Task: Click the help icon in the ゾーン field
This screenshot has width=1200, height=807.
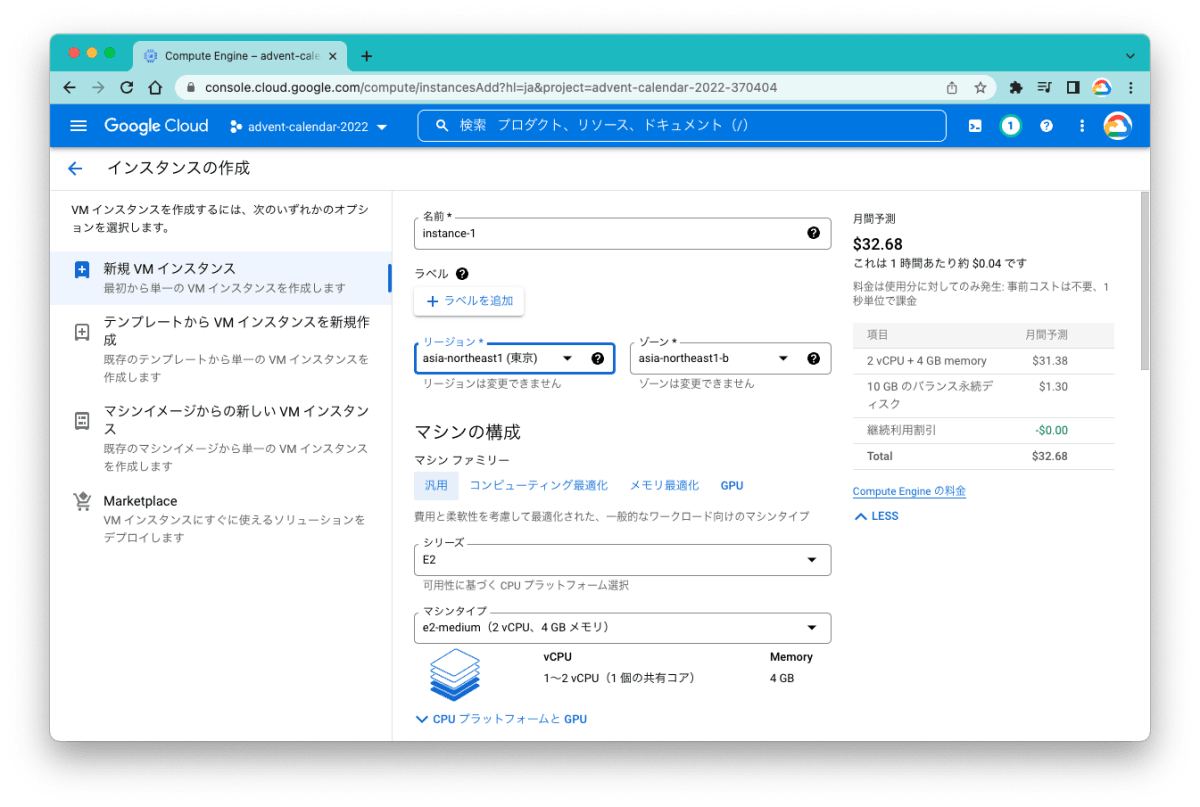Action: click(x=813, y=358)
